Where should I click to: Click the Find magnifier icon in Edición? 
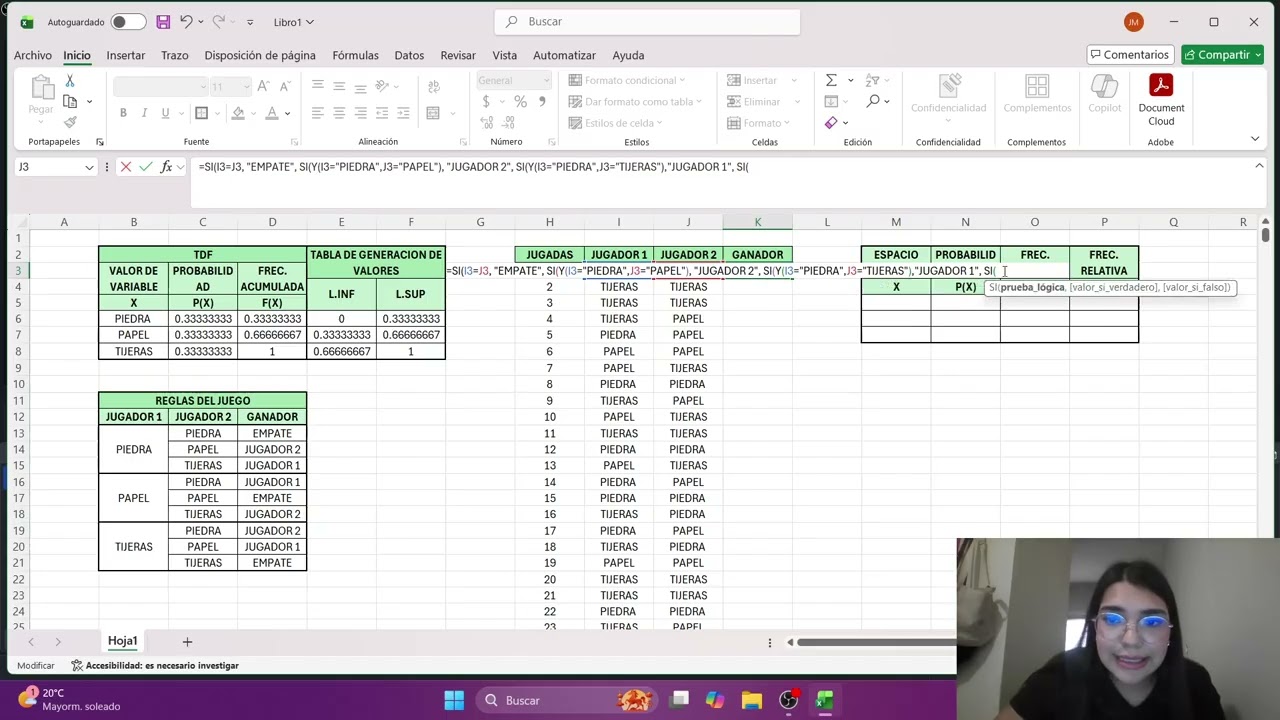tap(873, 101)
